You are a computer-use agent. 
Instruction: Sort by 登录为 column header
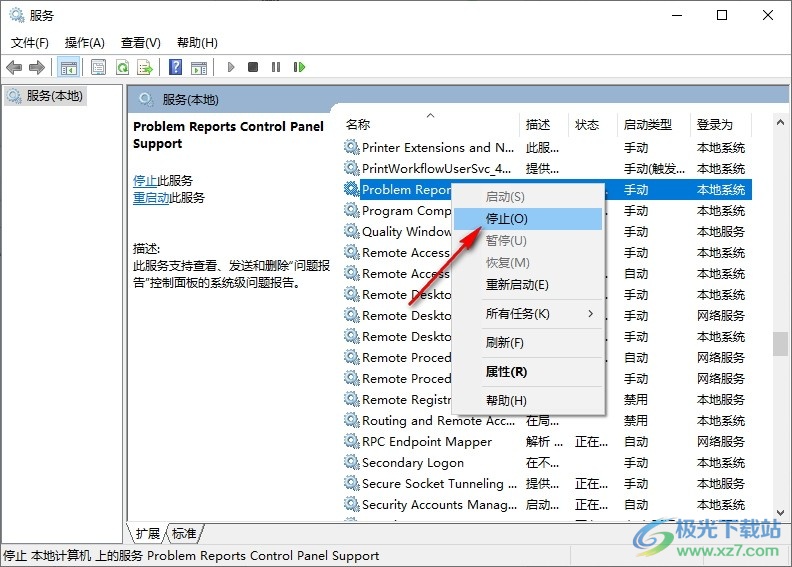(x=721, y=124)
